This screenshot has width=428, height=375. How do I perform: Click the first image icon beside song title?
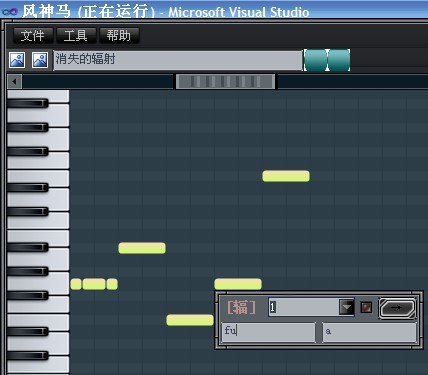tap(17, 60)
